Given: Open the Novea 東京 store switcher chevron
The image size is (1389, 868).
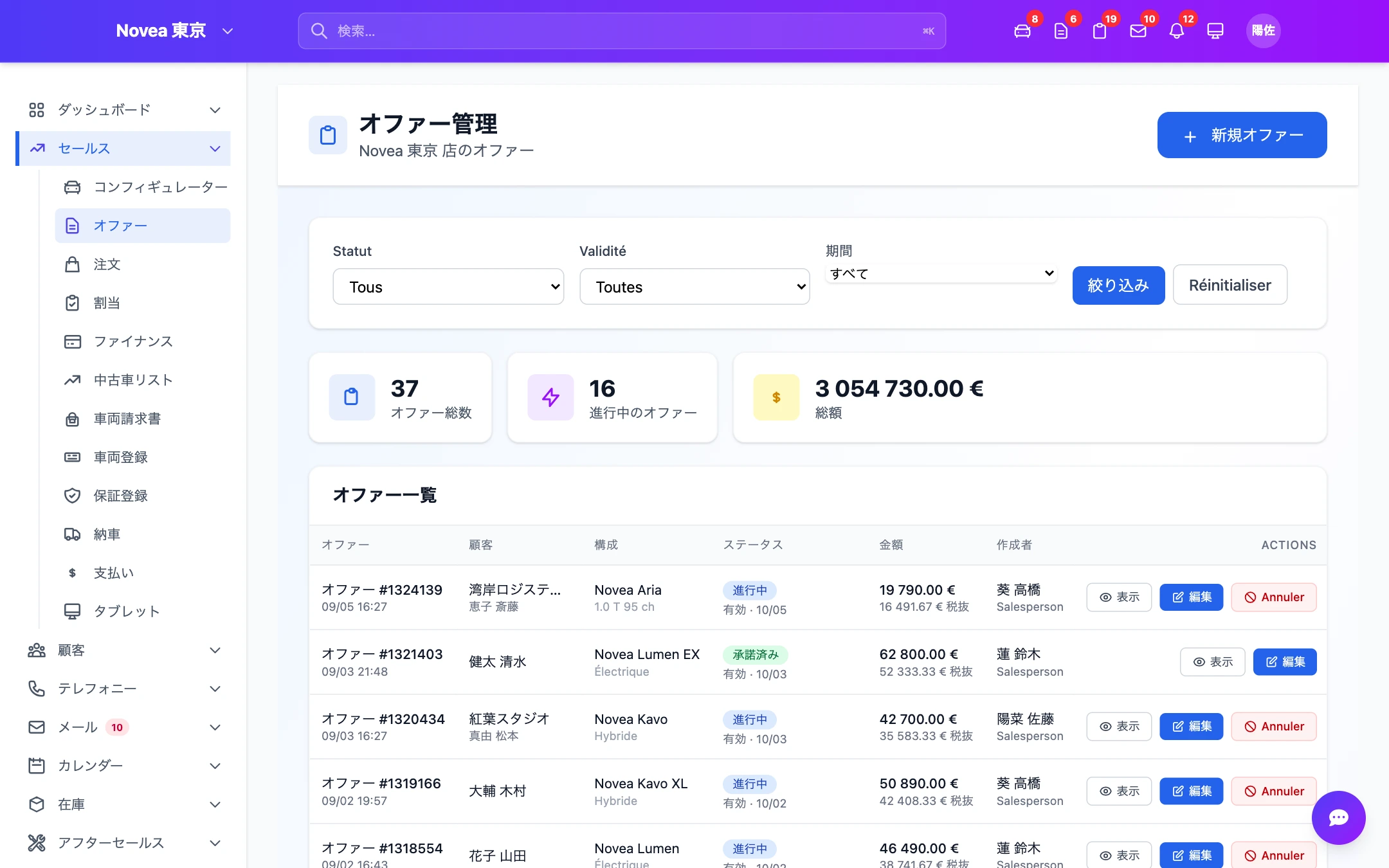Looking at the screenshot, I should coord(228,31).
